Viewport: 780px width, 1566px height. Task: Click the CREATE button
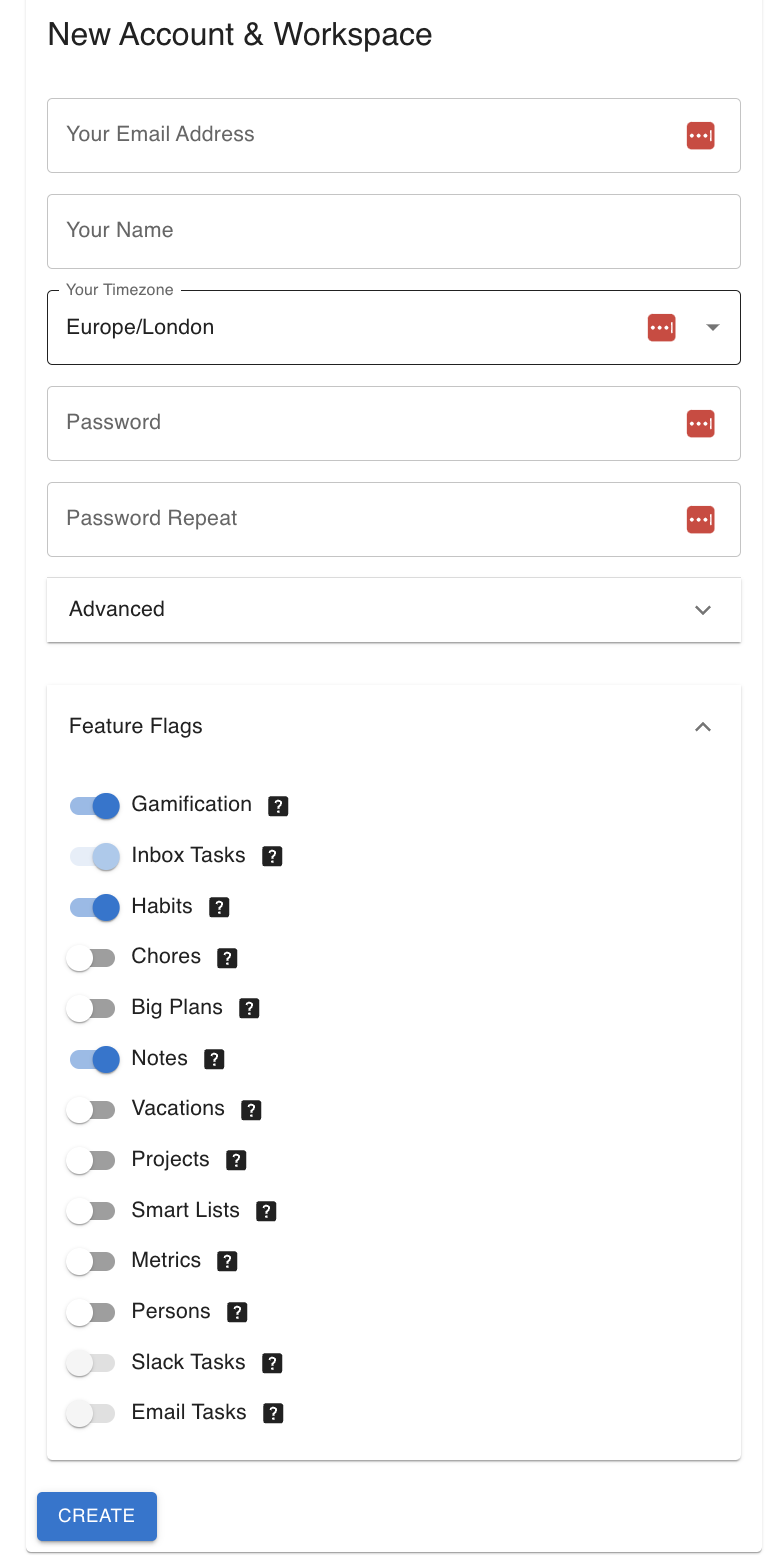(96, 1516)
